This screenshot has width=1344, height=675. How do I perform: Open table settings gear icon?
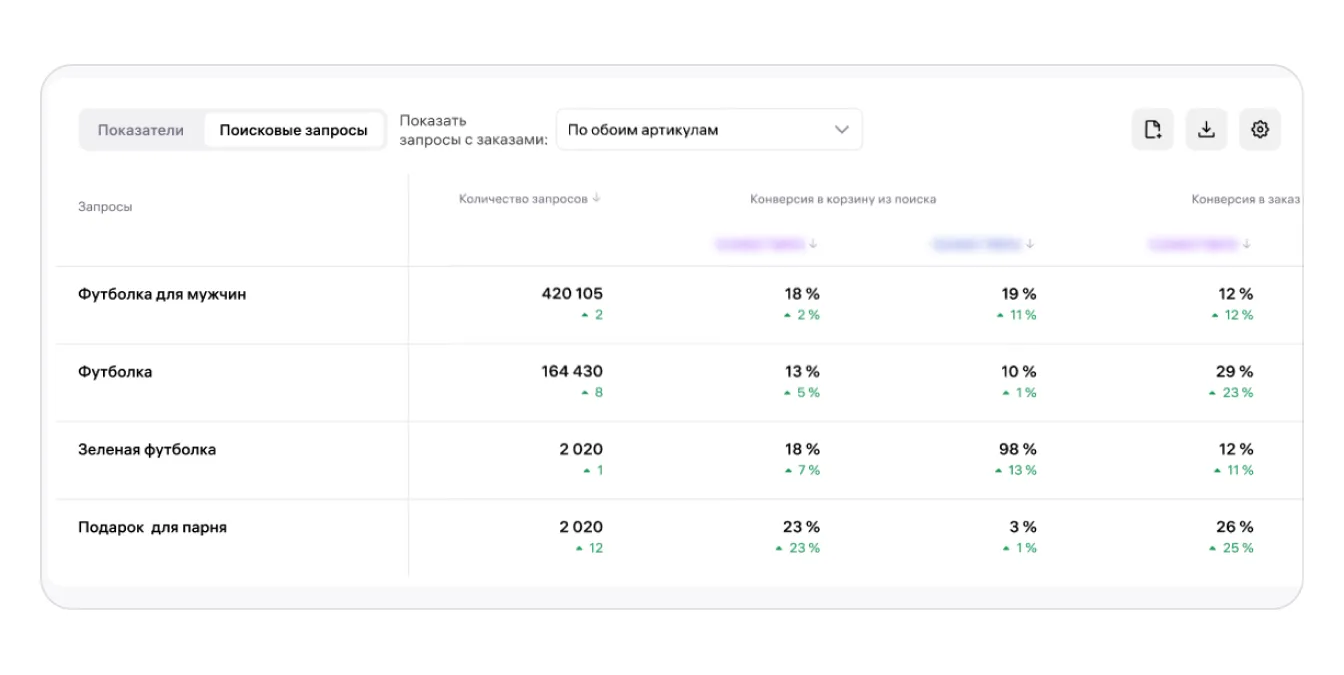[1259, 130]
